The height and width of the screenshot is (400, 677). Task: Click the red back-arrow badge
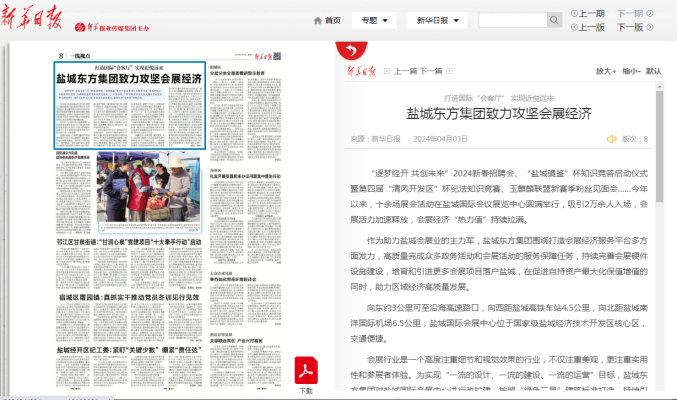click(x=350, y=50)
